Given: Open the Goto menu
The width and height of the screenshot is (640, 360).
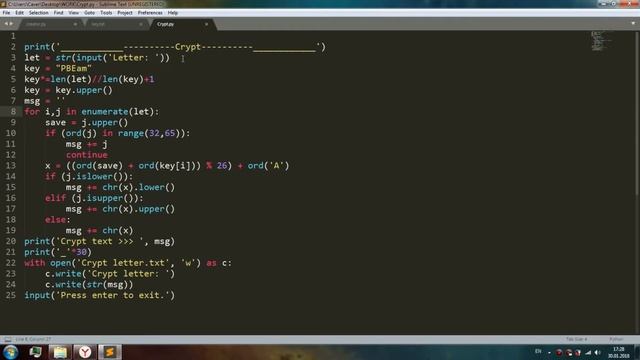Looking at the screenshot, I should click(x=89, y=13).
